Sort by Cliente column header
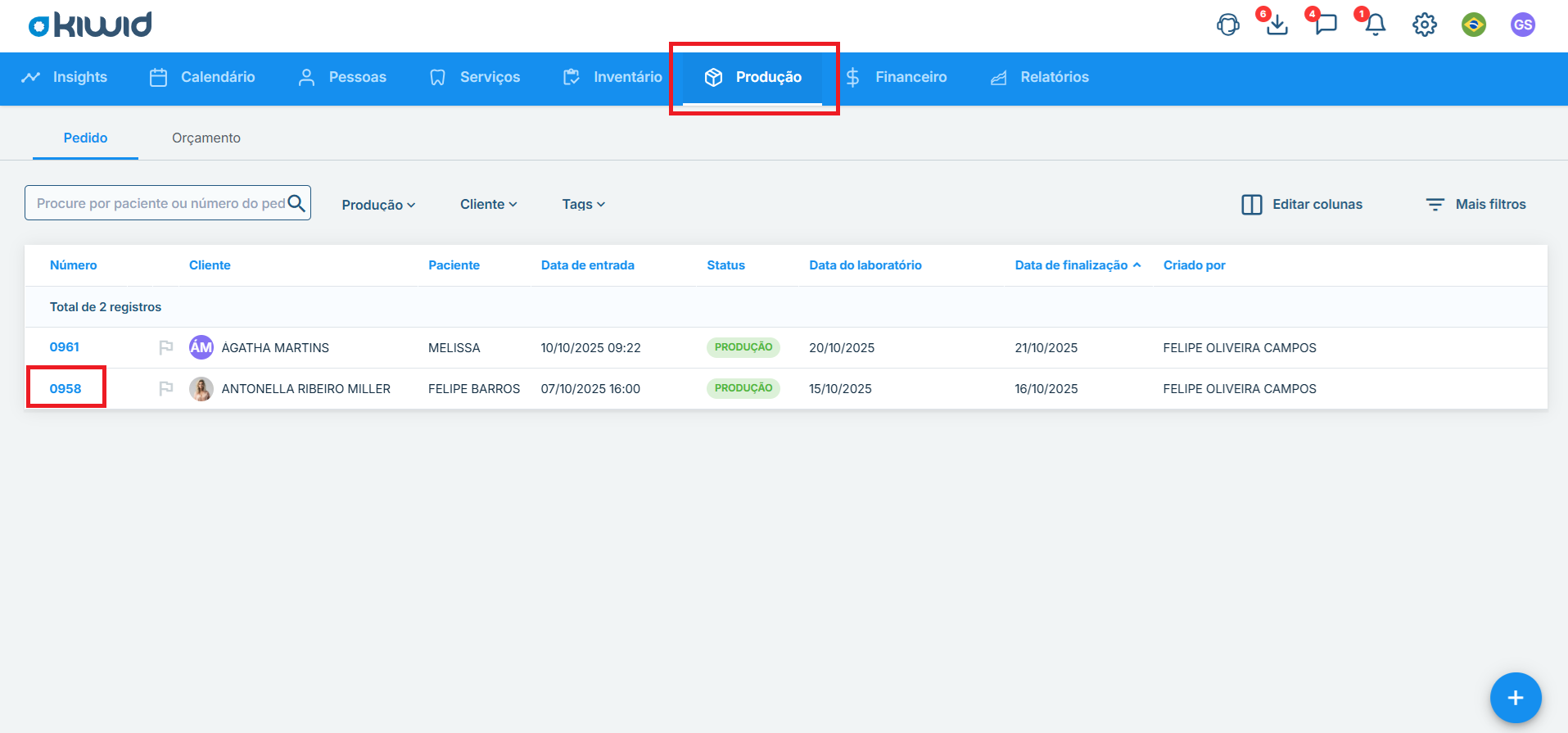 210,265
